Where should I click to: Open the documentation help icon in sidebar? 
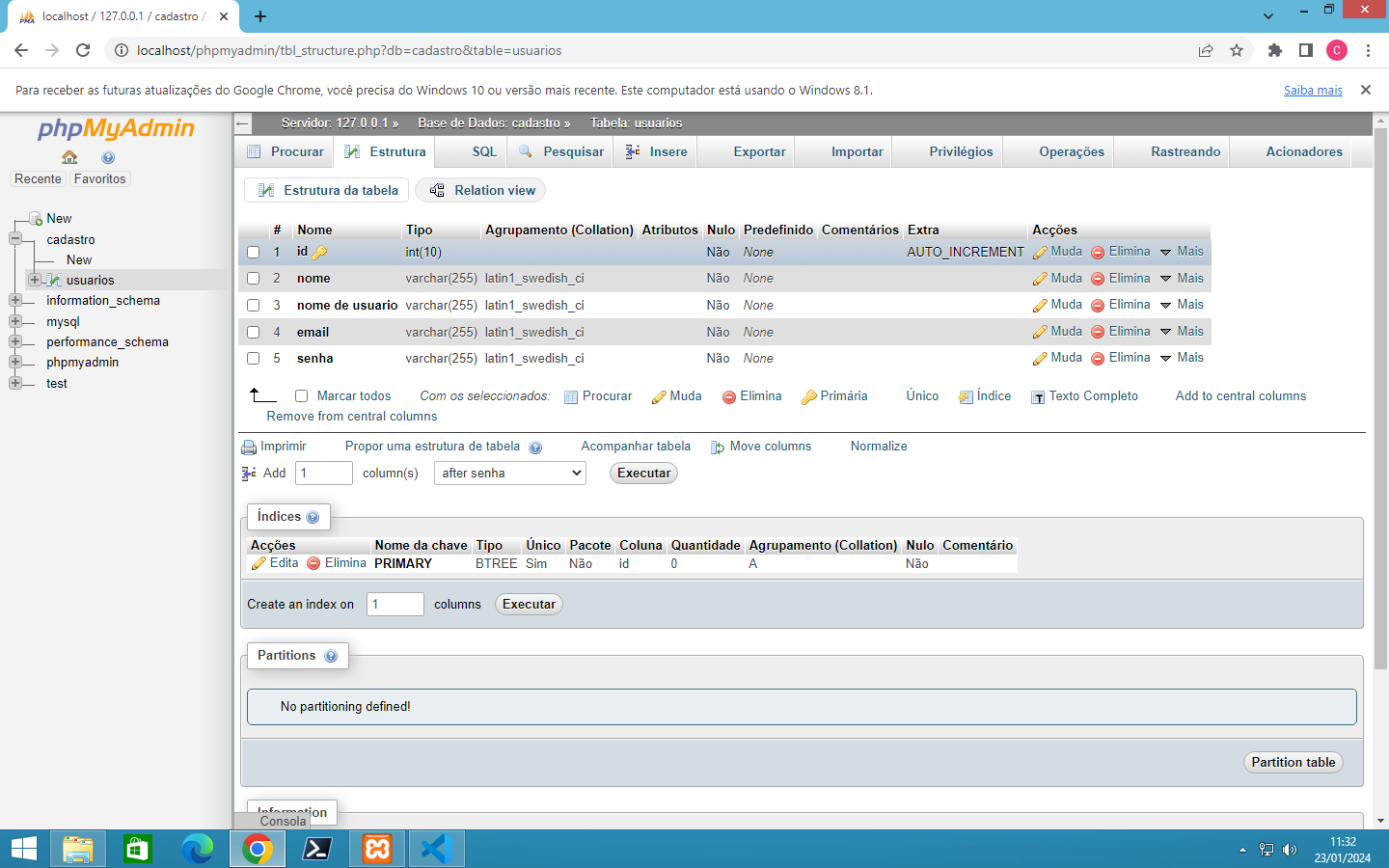coord(108,157)
